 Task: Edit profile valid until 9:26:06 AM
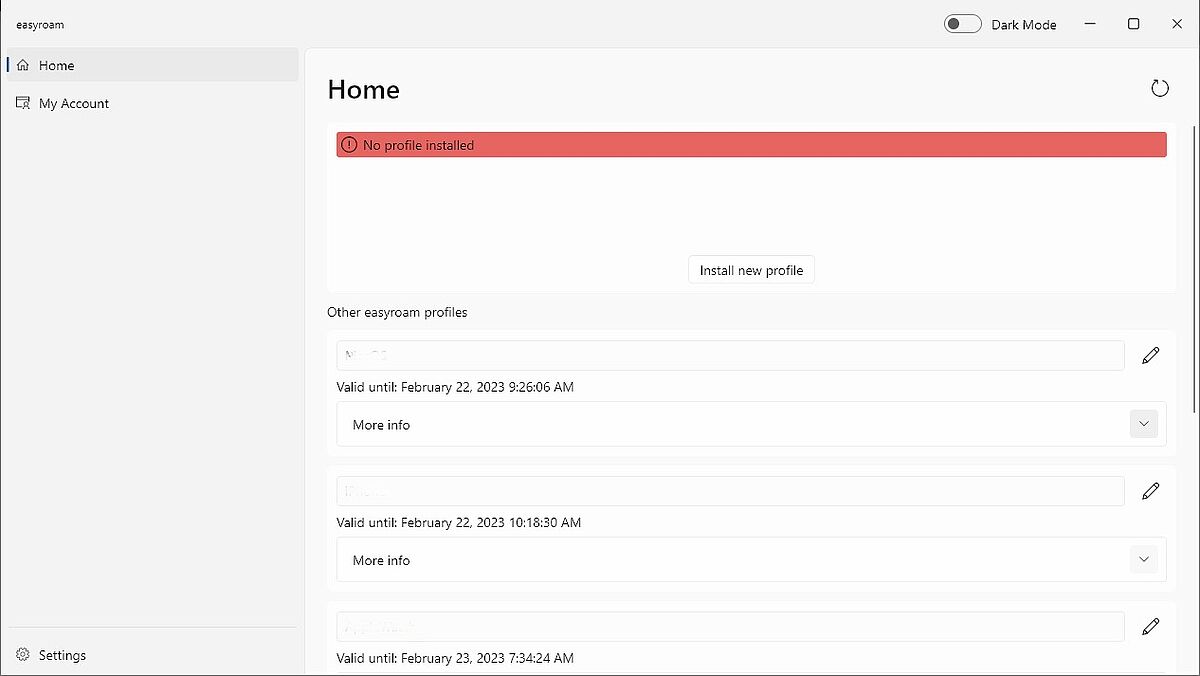pos(1151,355)
